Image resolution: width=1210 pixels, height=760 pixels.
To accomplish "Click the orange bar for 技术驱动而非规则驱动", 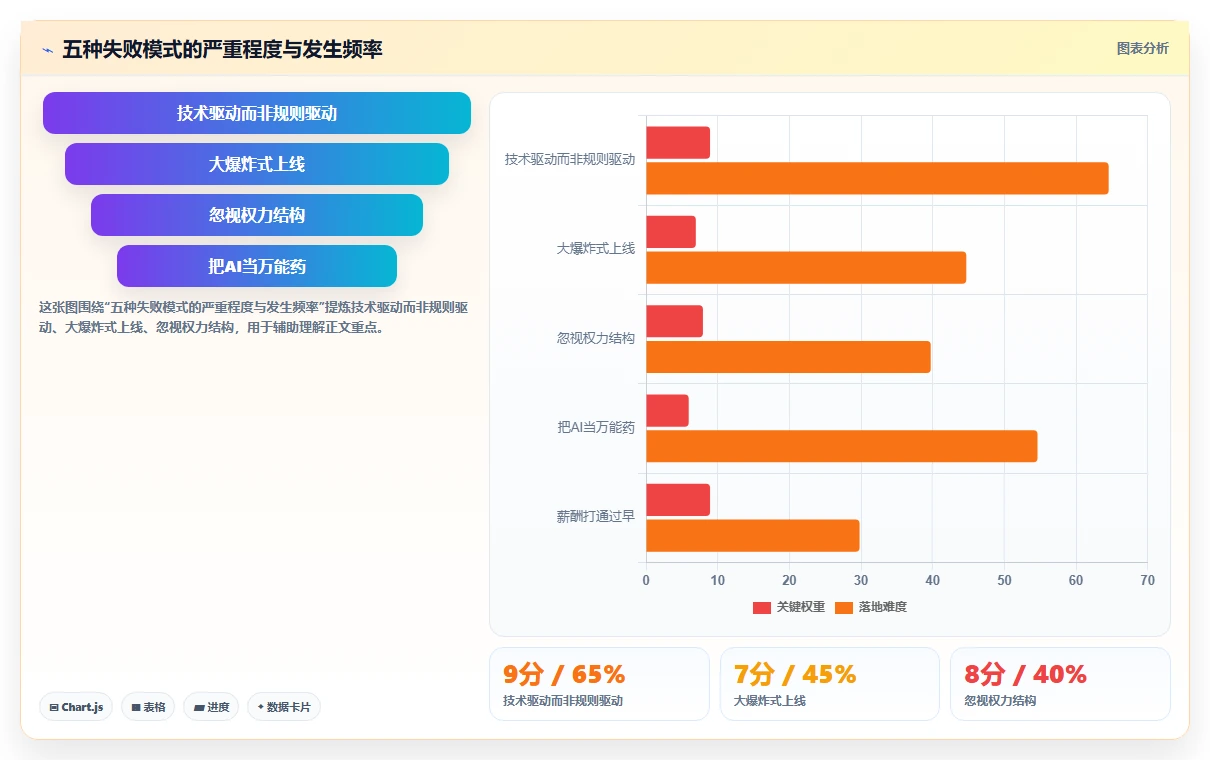I will [x=877, y=178].
